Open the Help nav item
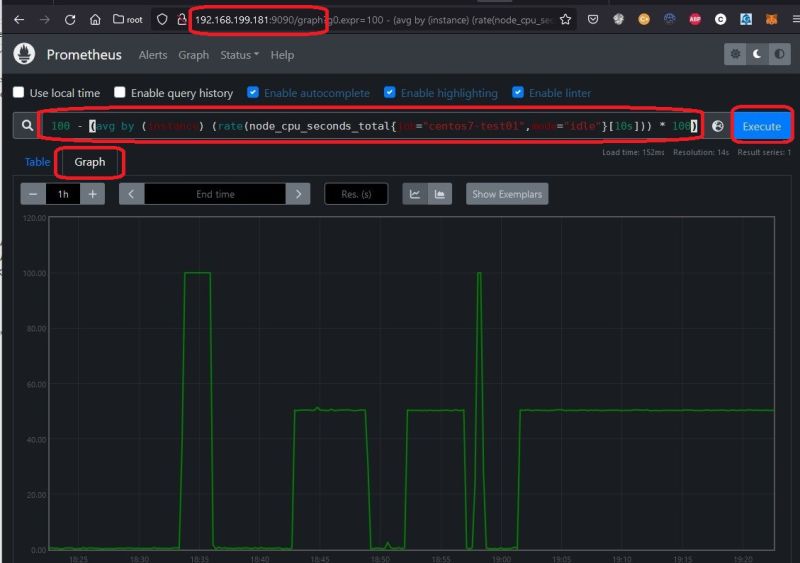The width and height of the screenshot is (800, 563). point(282,55)
